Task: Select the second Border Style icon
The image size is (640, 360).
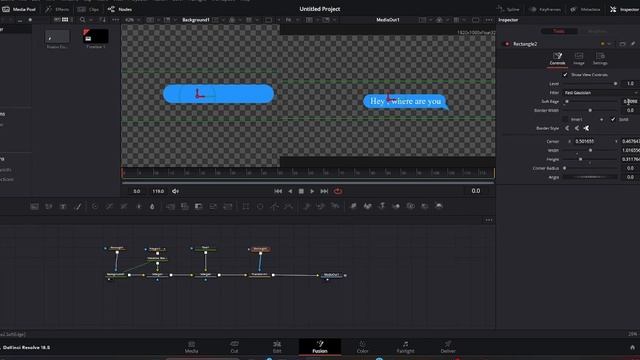Action: tap(577, 128)
